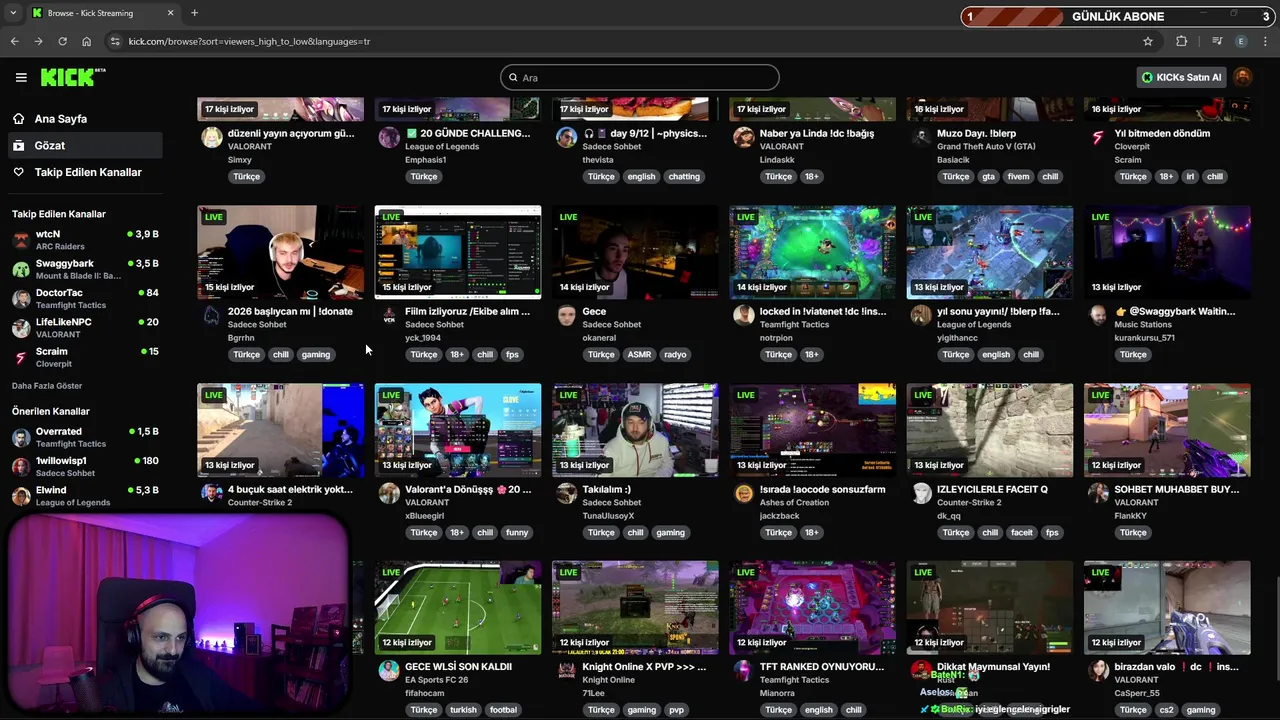
Task: Select funny tag under xBlueegirl stream
Action: 517,532
